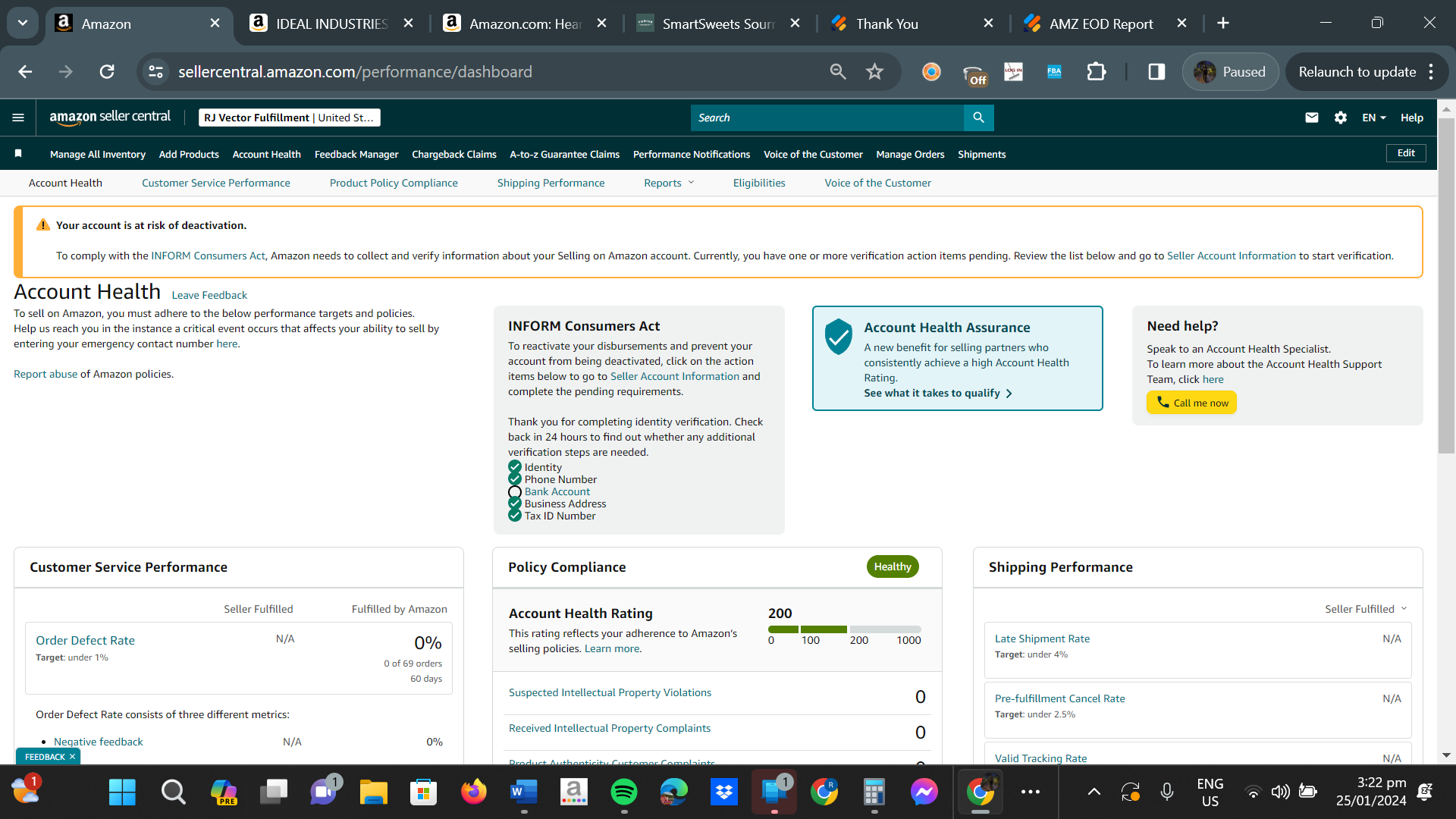Viewport: 1456px width, 819px height.
Task: Open the Seller Fulfilled dropdown in Shipping Performance
Action: [1366, 609]
